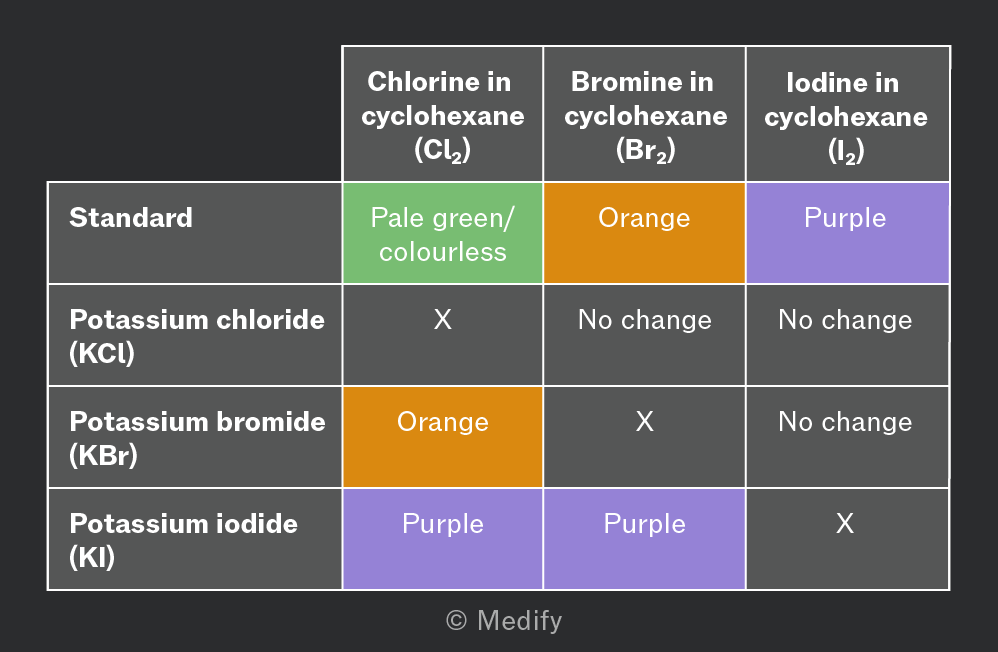Click the Chlorine in cyclohexane column header
The width and height of the screenshot is (998, 652).
442,115
